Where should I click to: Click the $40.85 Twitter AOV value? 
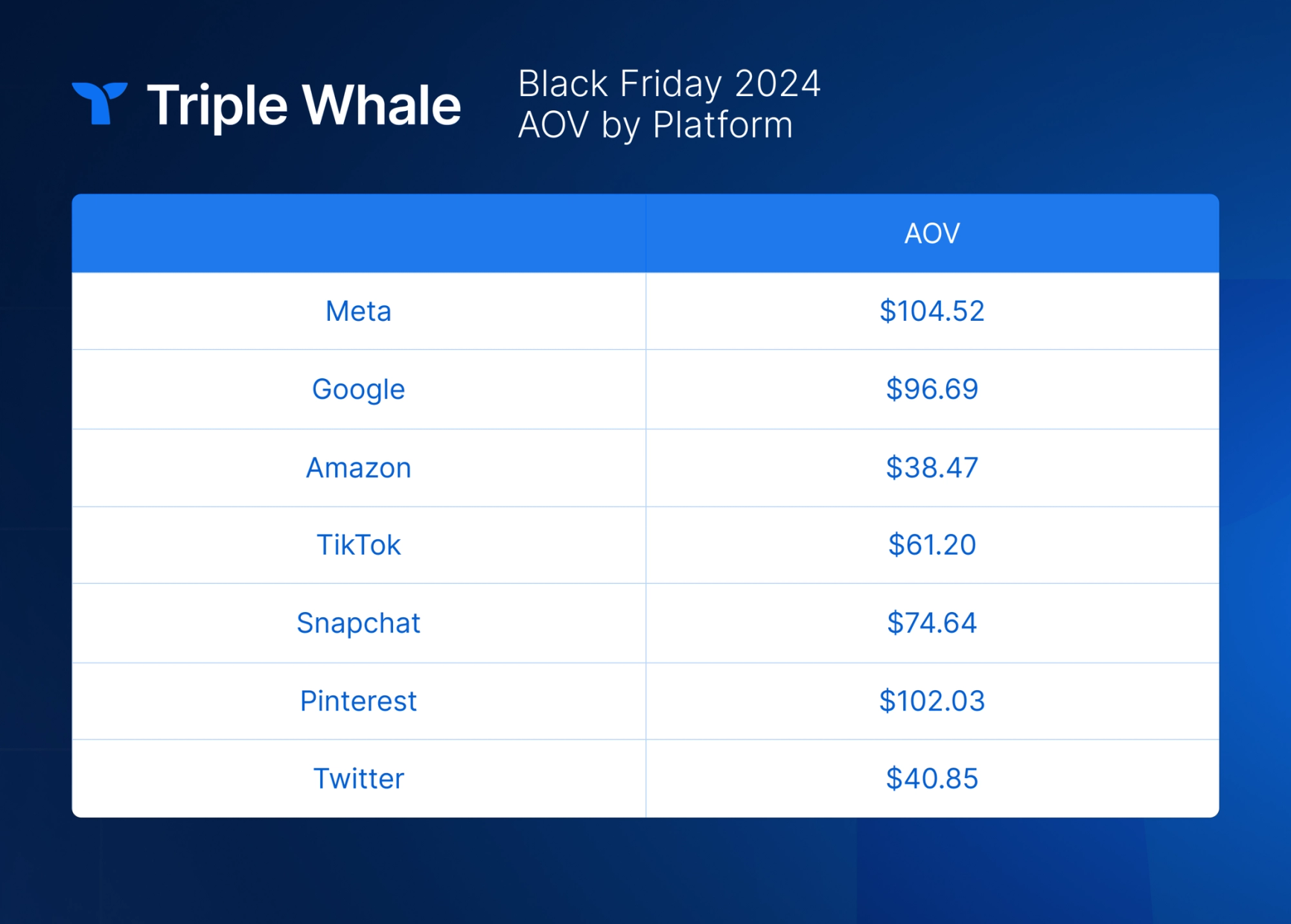pos(932,779)
